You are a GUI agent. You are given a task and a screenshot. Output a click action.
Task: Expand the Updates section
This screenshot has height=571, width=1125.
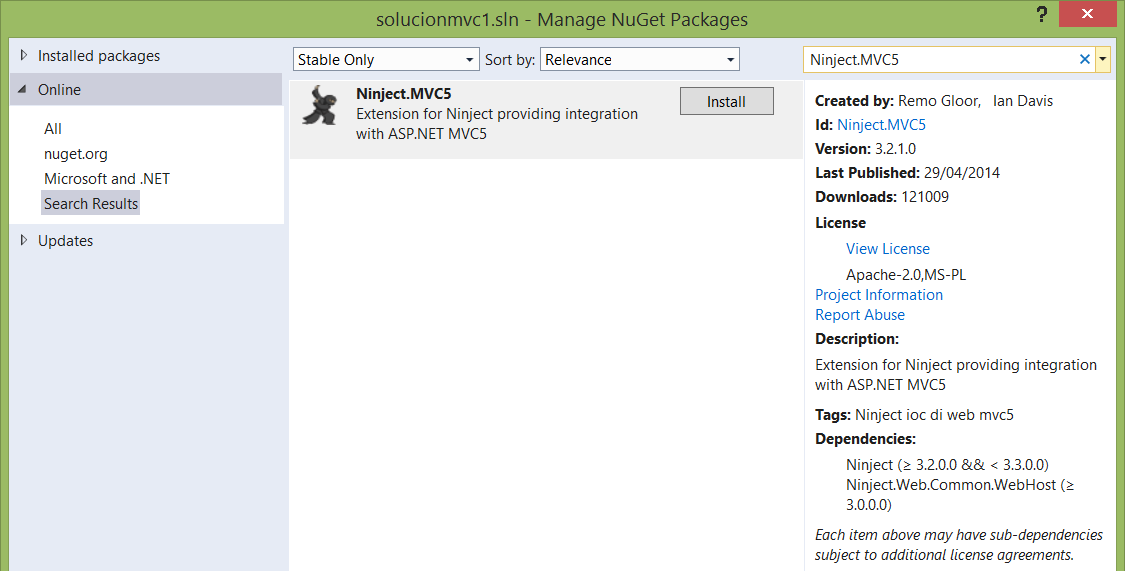[x=24, y=240]
